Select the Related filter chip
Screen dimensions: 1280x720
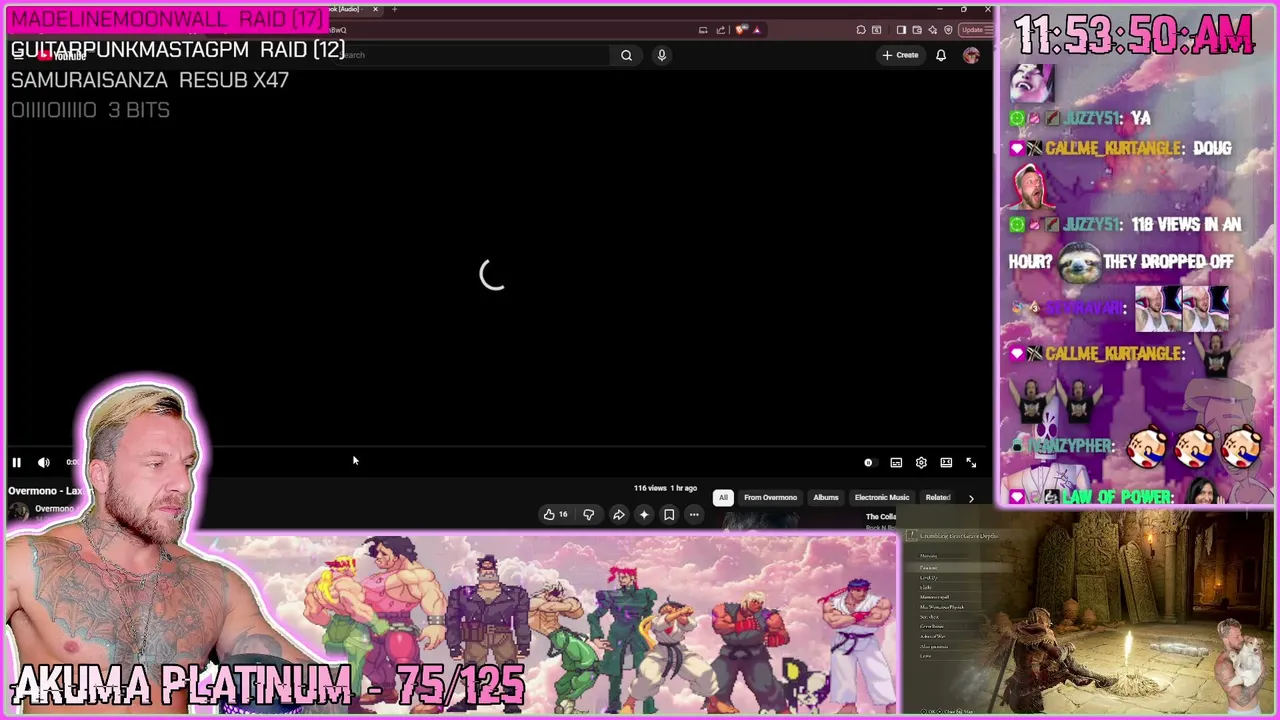tap(938, 497)
